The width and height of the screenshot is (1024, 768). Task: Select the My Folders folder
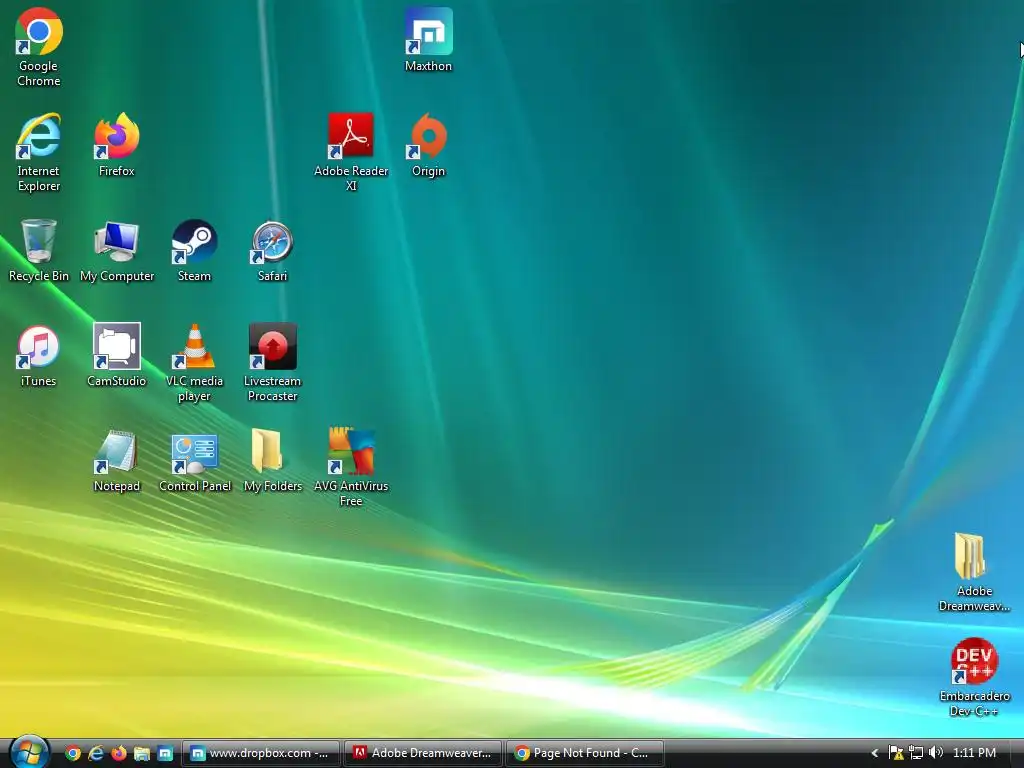[272, 460]
